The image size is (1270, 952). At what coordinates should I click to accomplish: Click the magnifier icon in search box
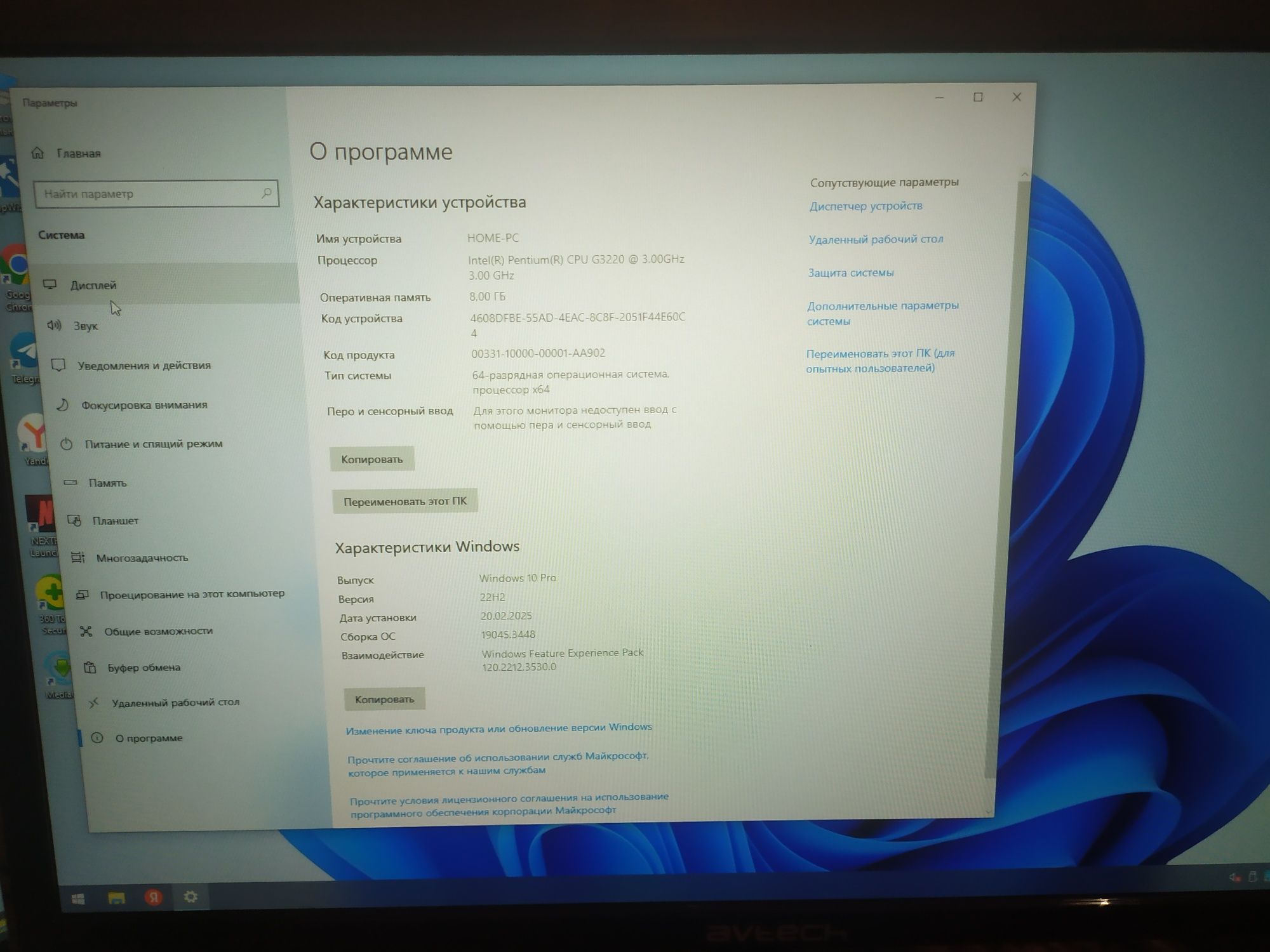point(267,192)
